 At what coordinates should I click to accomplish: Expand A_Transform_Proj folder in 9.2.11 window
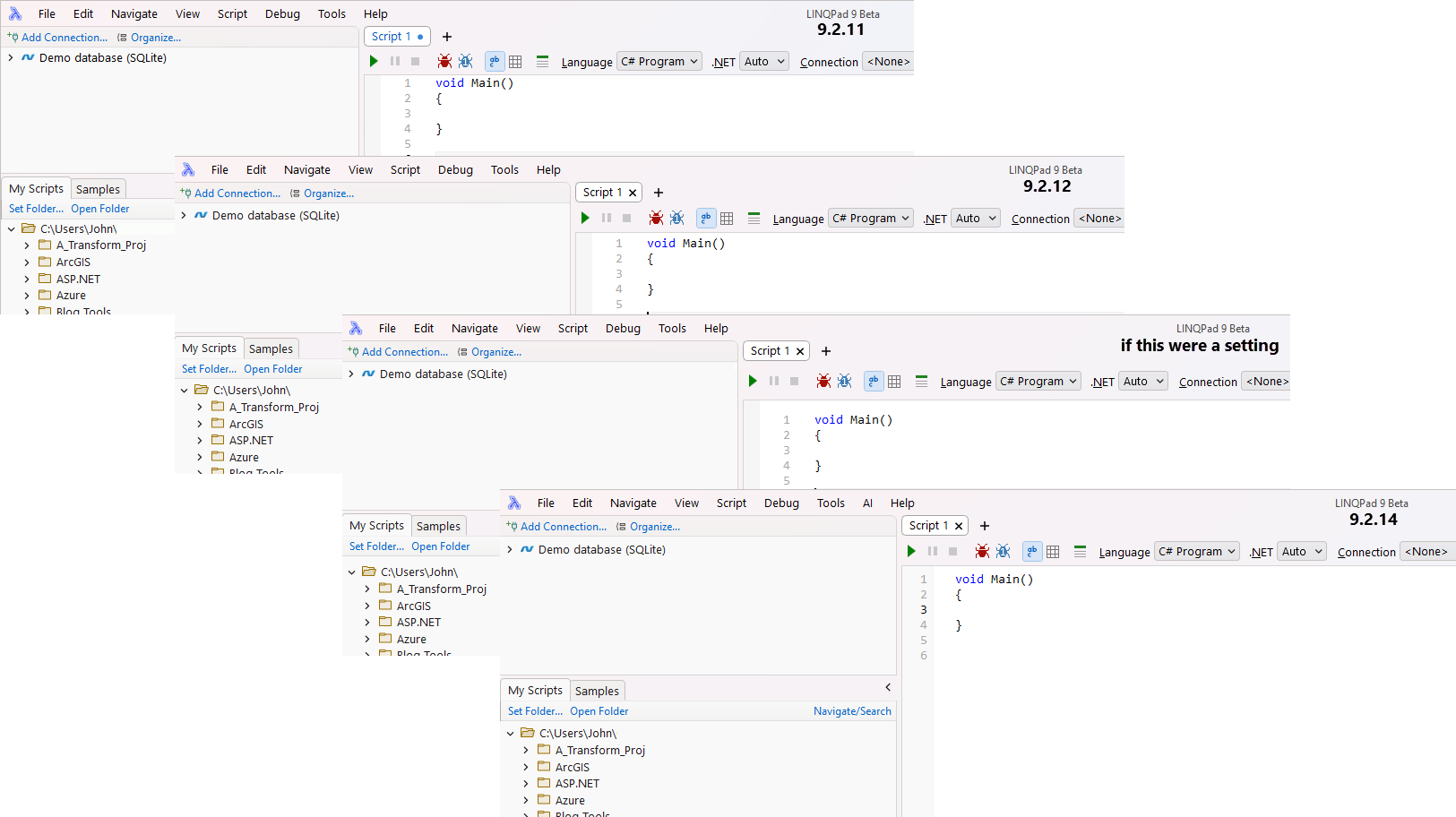27,245
